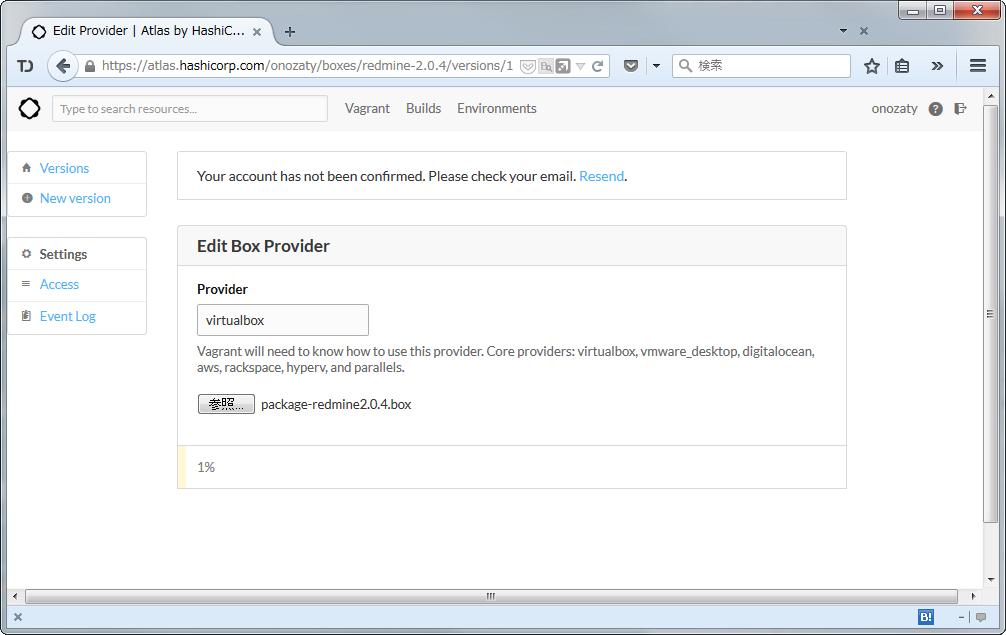Image resolution: width=1006 pixels, height=635 pixels.
Task: Click the horizontal scrollbar thumb
Action: pyautogui.click(x=491, y=597)
